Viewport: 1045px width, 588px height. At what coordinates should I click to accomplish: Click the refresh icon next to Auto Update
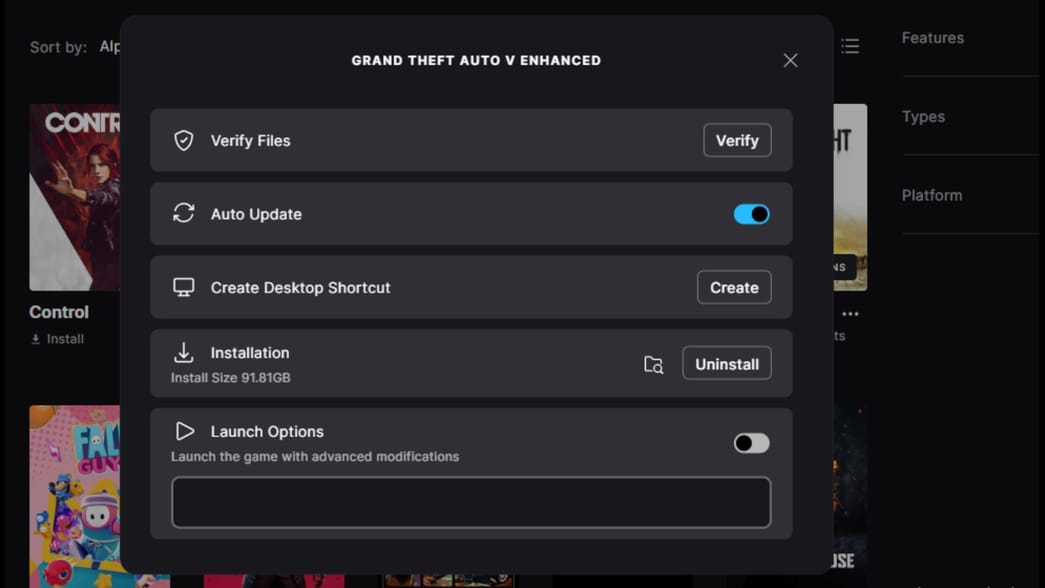point(183,213)
